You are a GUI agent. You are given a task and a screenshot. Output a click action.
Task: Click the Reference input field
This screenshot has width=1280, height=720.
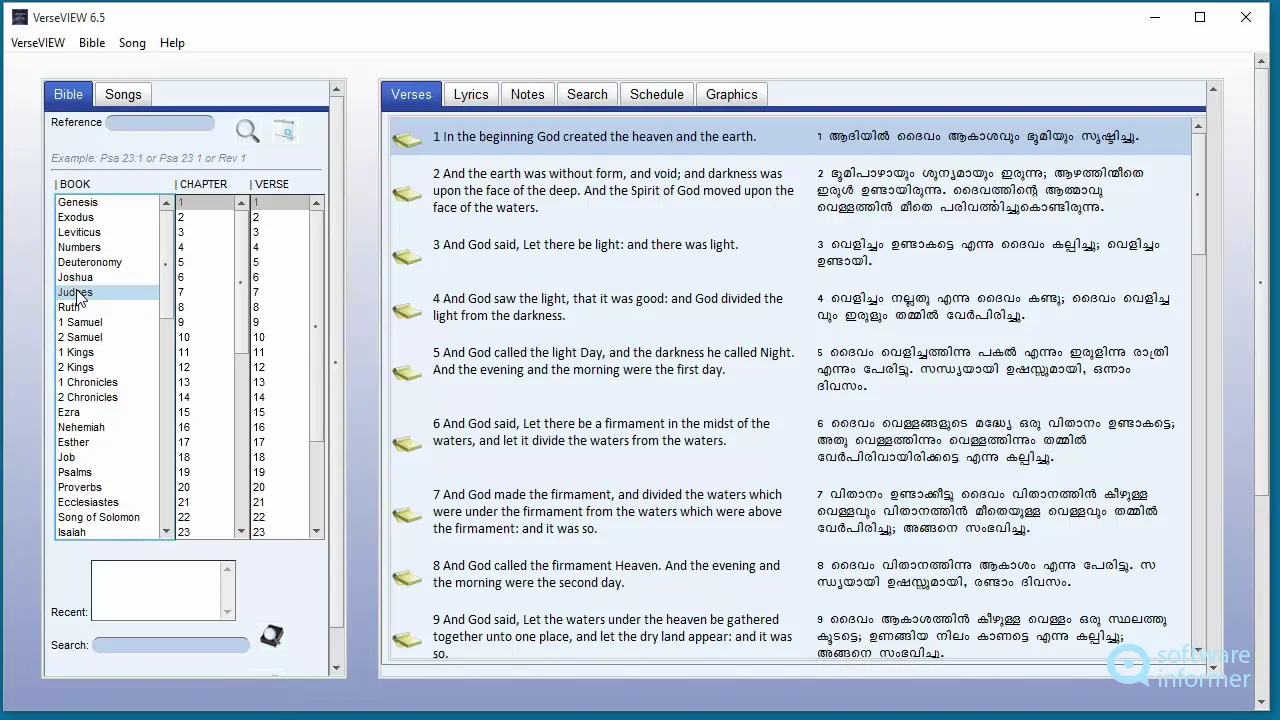[x=160, y=123]
